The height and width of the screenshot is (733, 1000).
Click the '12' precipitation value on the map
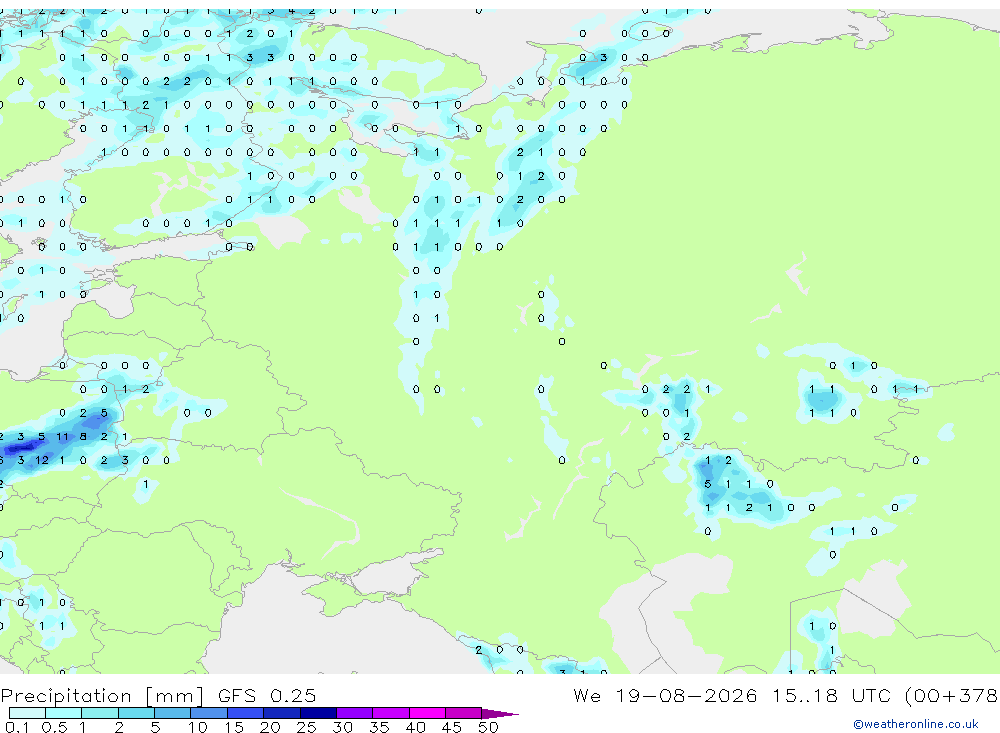tap(42, 460)
